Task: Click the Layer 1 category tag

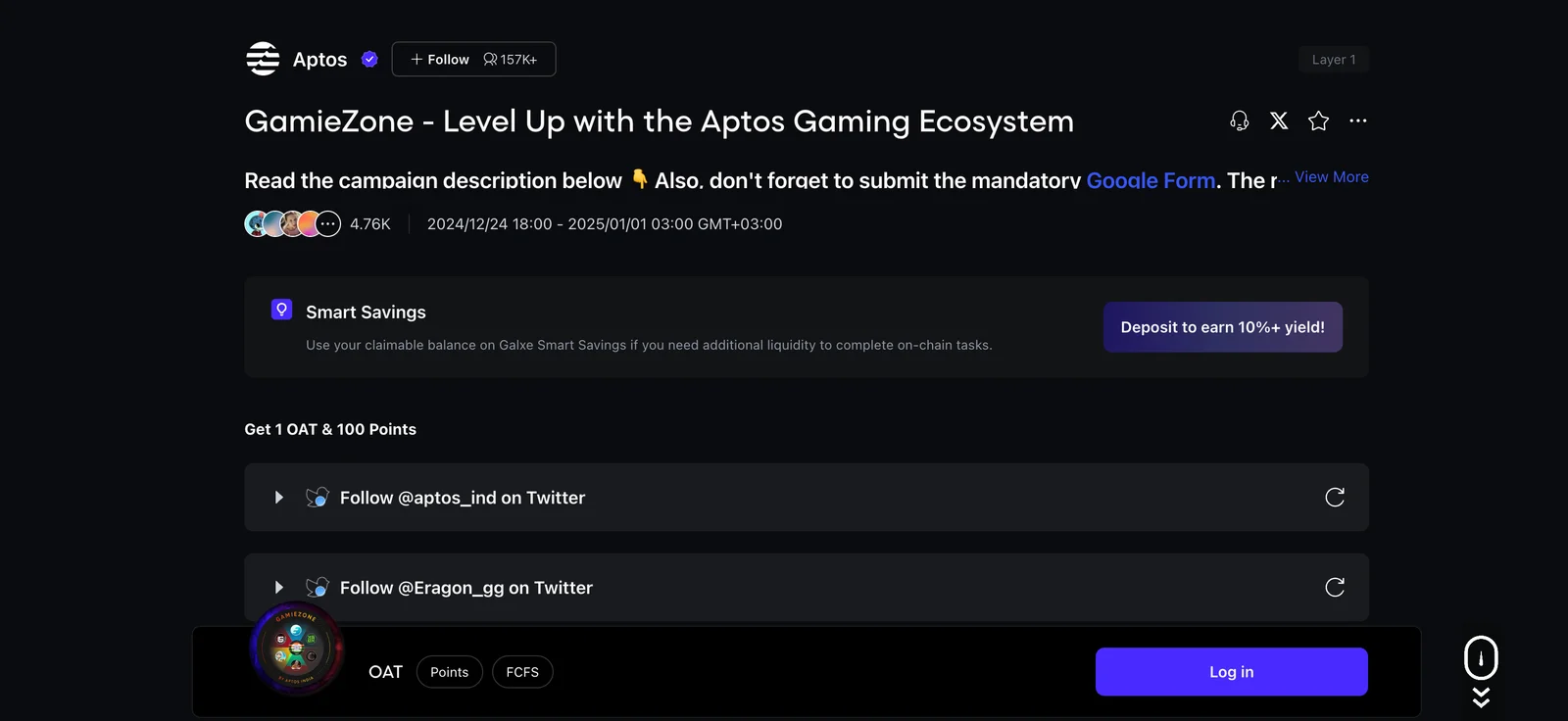Action: 1334,60
